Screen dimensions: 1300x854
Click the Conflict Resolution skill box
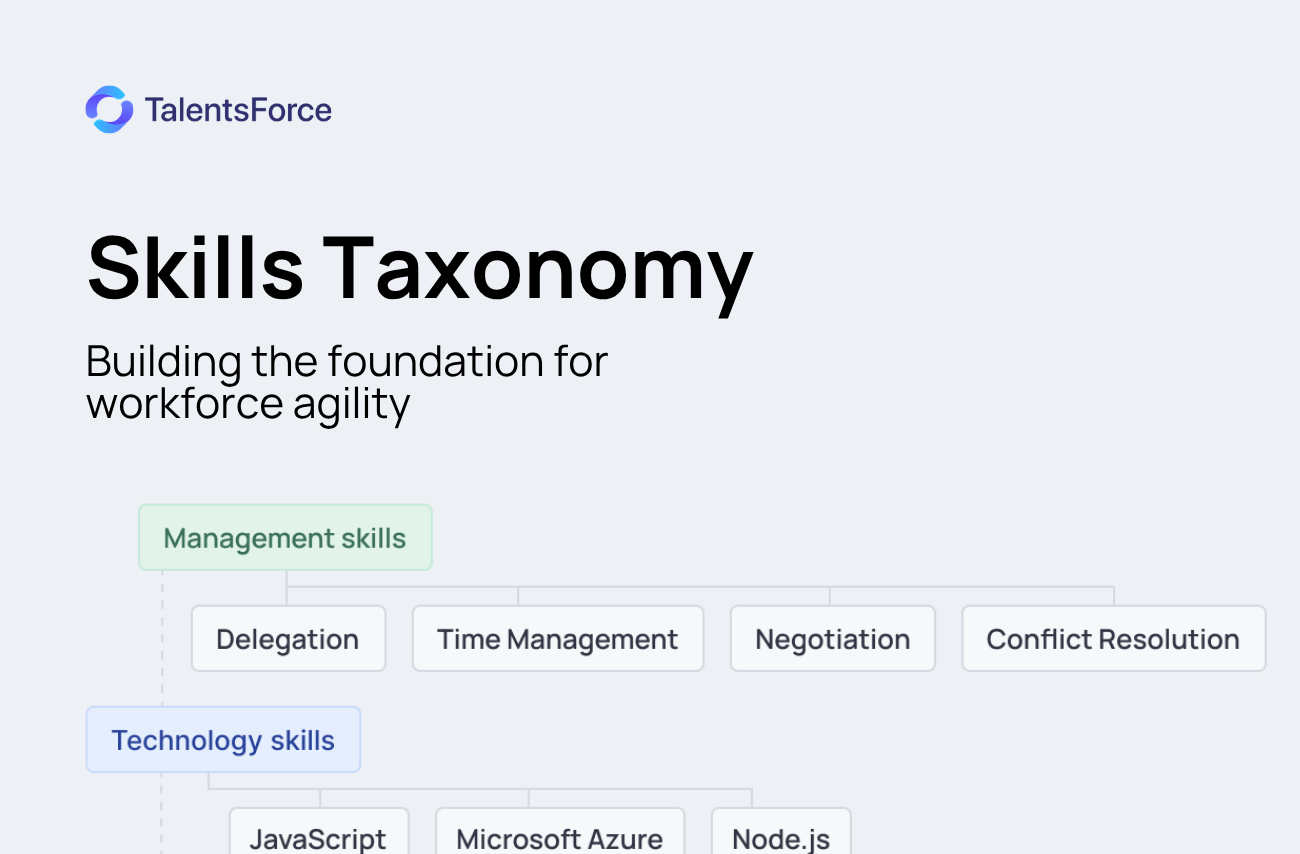[1113, 639]
